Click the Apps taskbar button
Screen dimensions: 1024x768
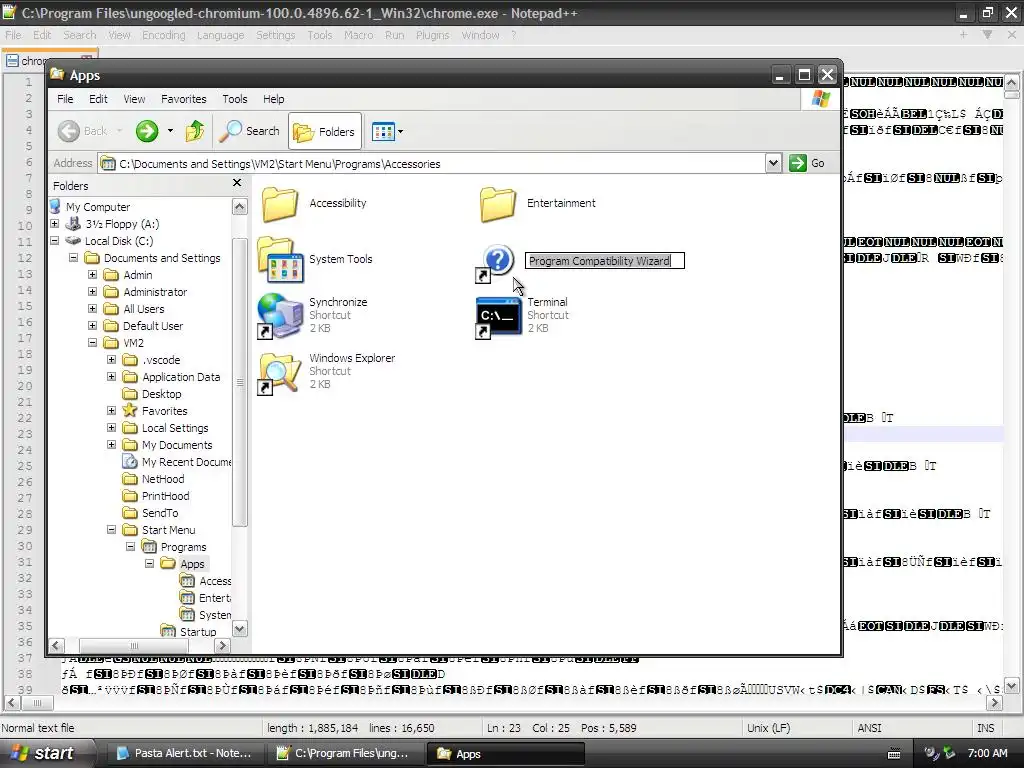tap(504, 753)
